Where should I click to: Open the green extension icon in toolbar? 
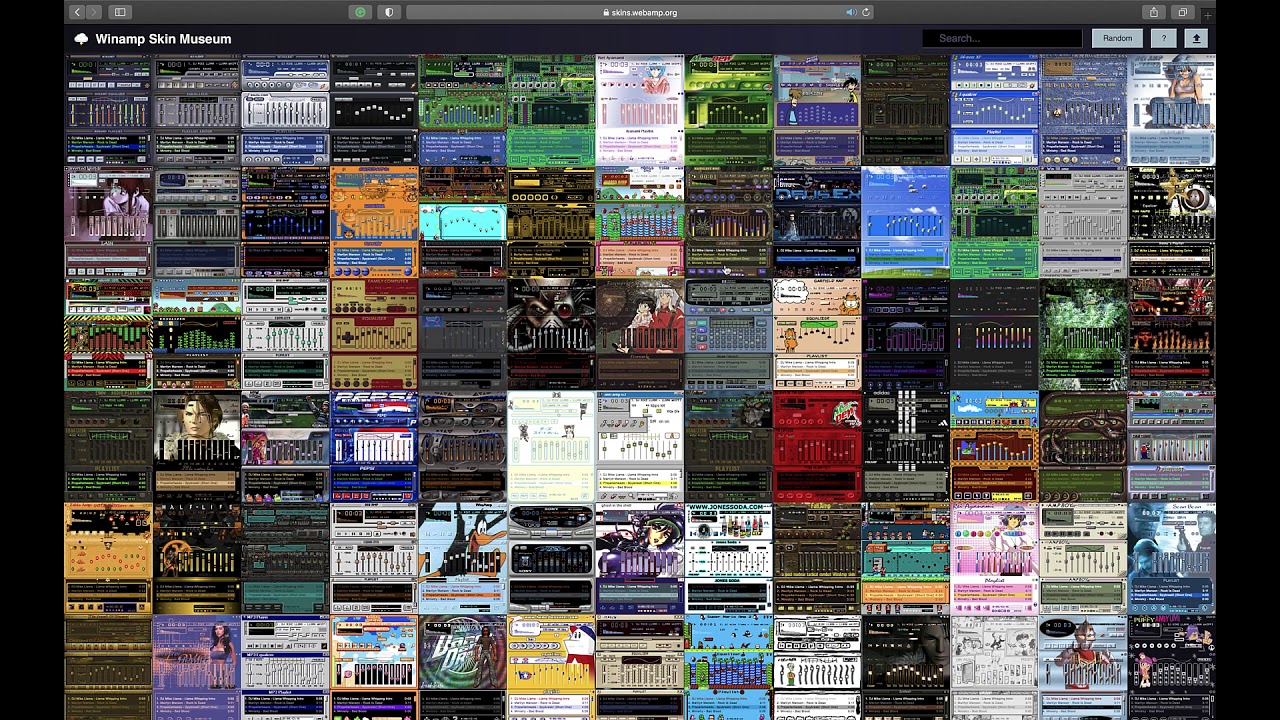pyautogui.click(x=361, y=12)
